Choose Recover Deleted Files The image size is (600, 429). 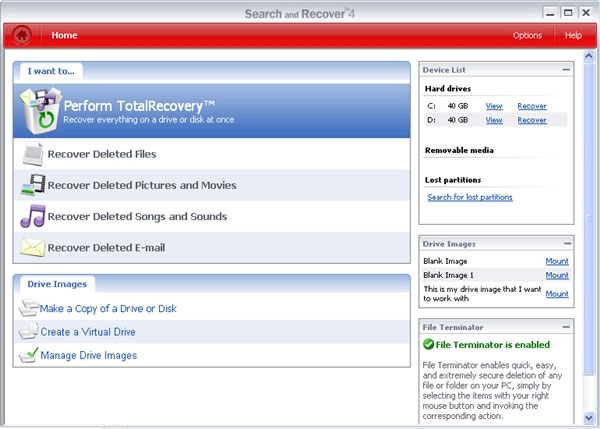tap(212, 154)
